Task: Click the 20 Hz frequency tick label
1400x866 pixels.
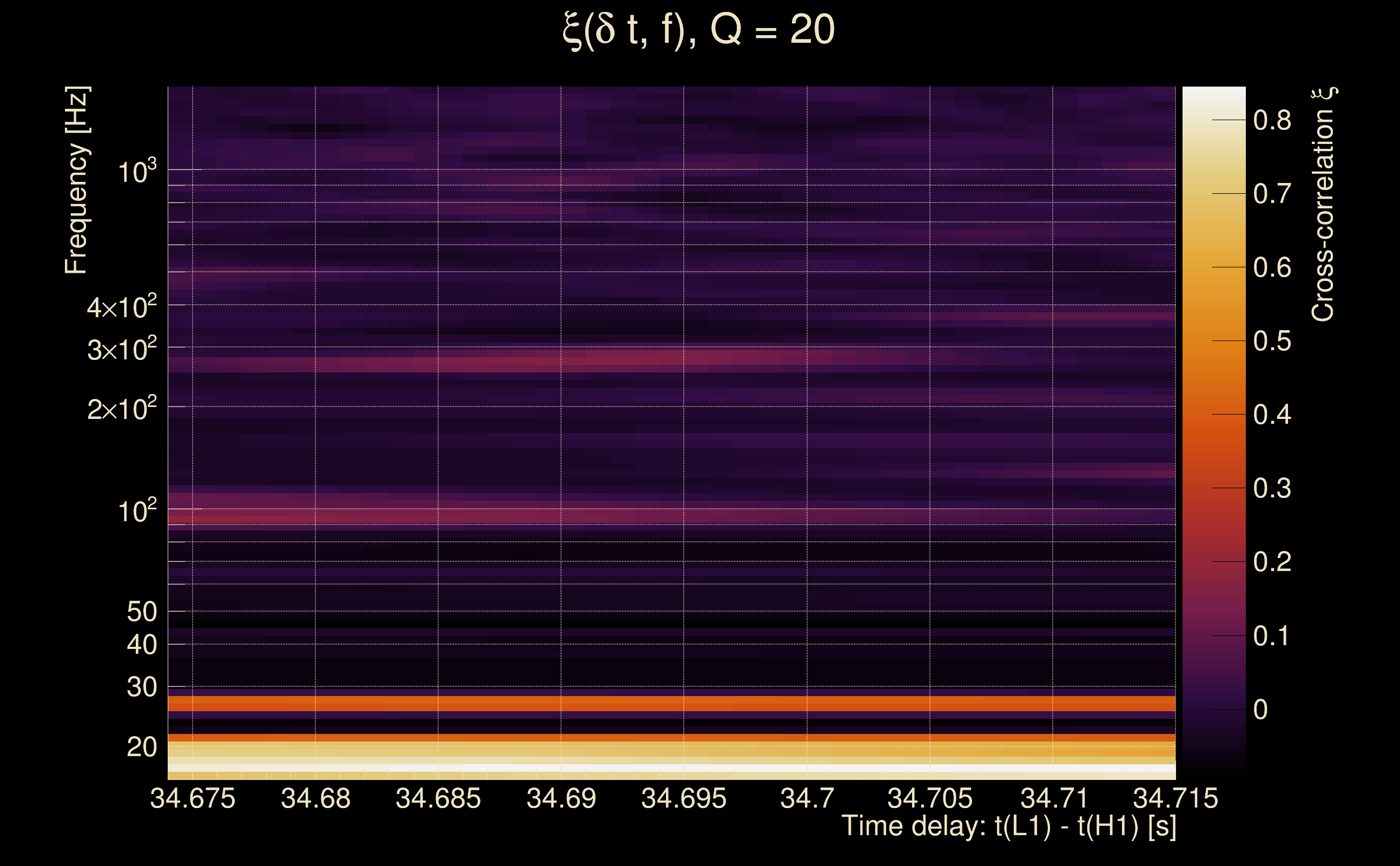Action: (141, 747)
